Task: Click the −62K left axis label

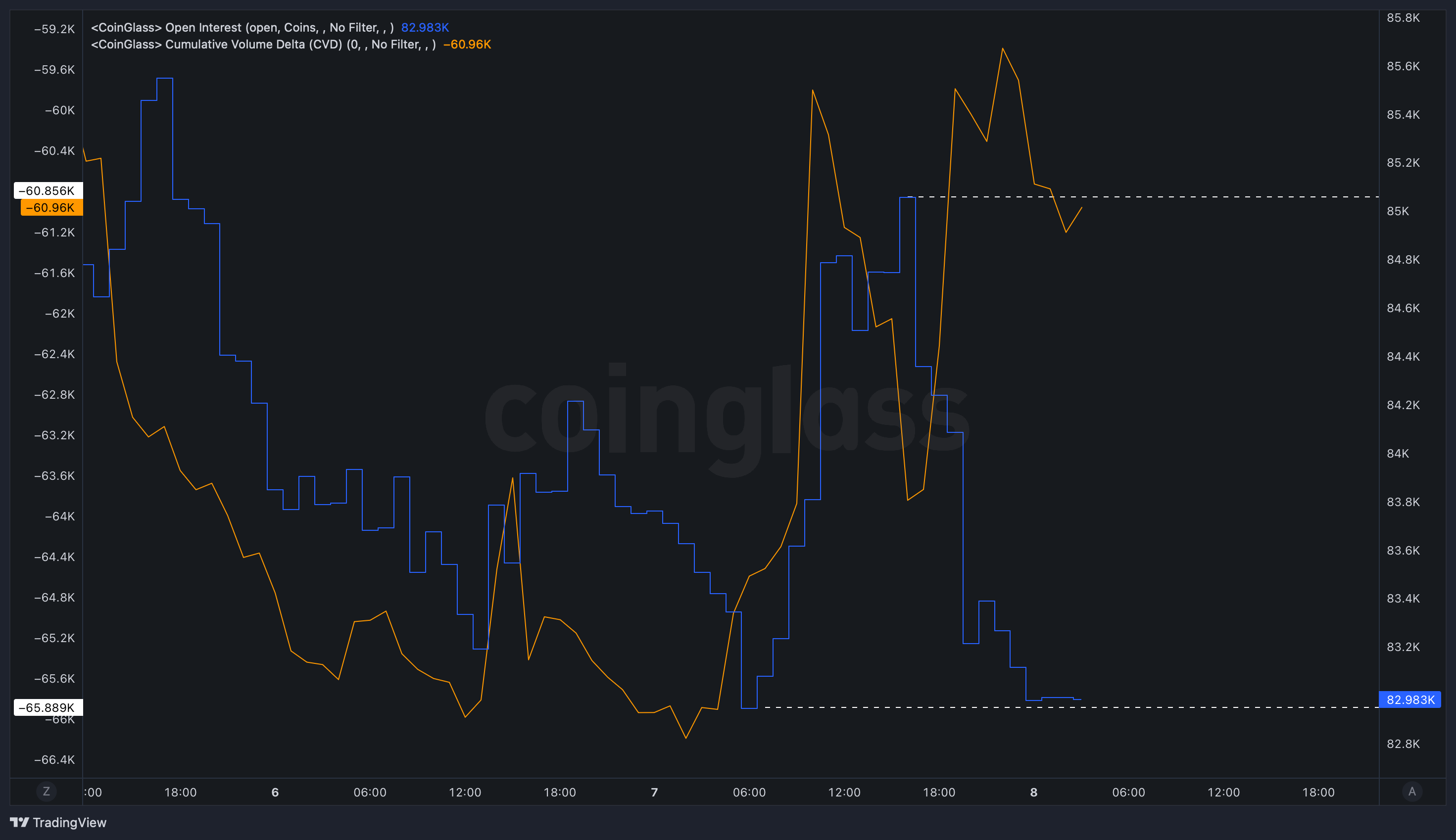Action: pos(59,313)
